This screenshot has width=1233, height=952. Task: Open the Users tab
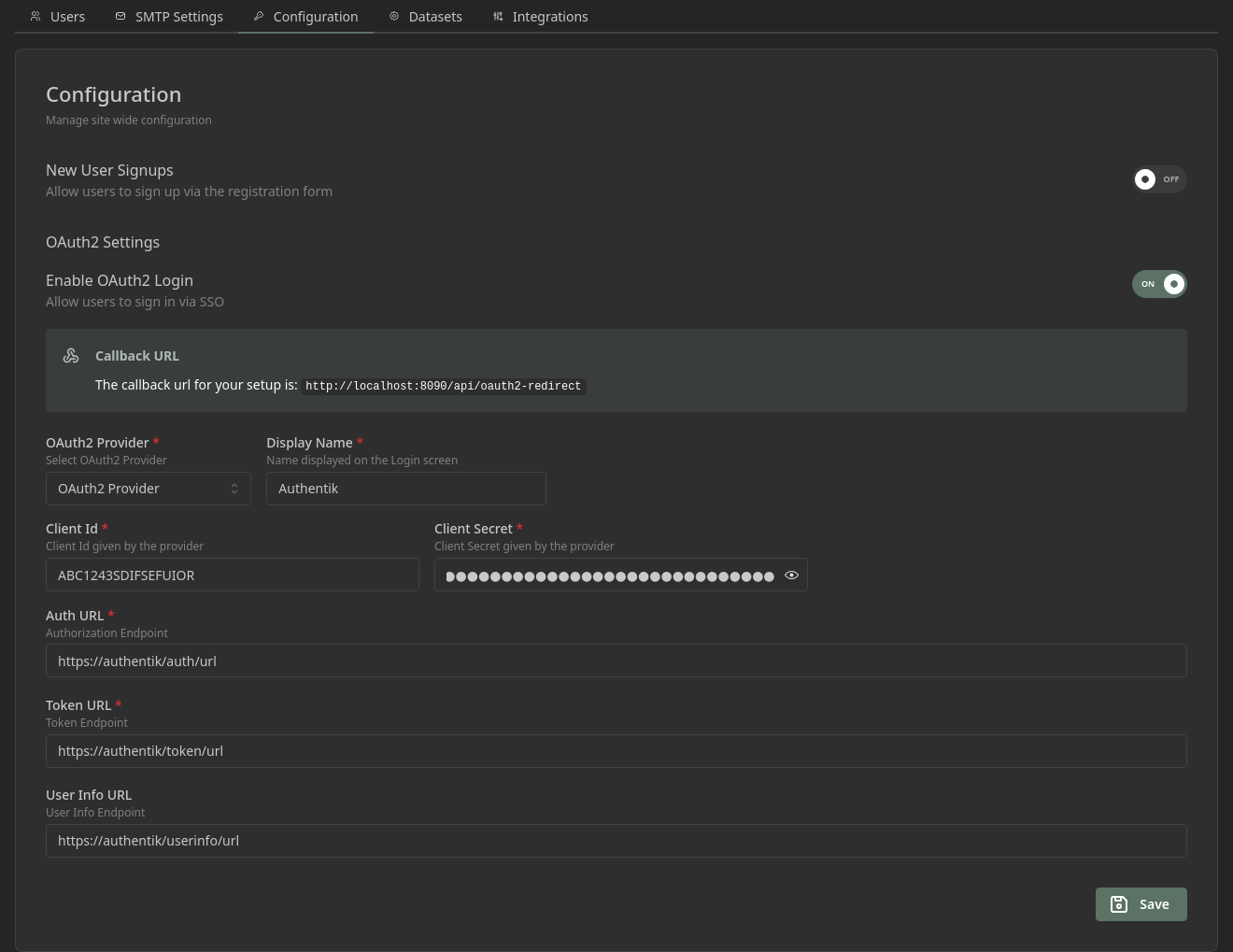tap(57, 17)
